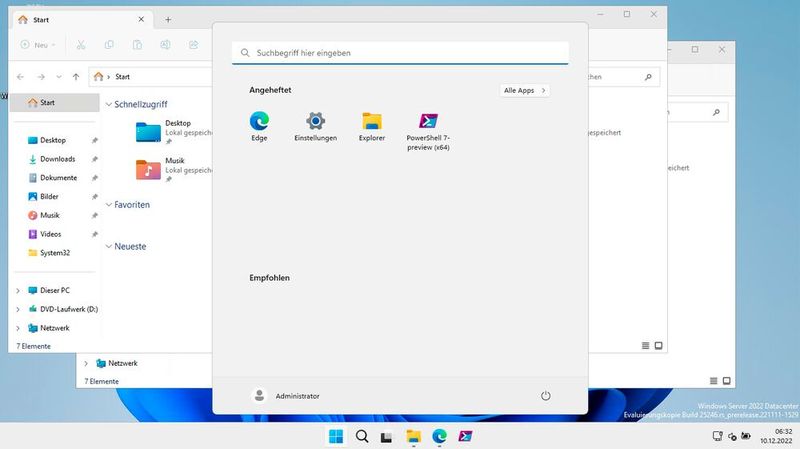Open recent locations dropdown in Explorer
The width and height of the screenshot is (800, 449).
click(x=59, y=77)
